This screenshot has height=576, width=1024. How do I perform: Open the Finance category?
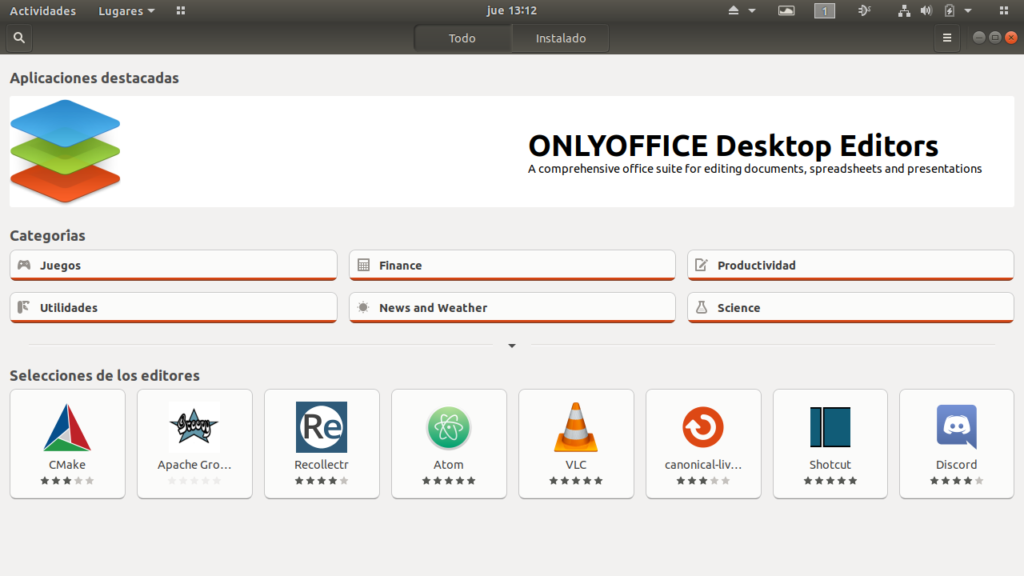(x=512, y=265)
